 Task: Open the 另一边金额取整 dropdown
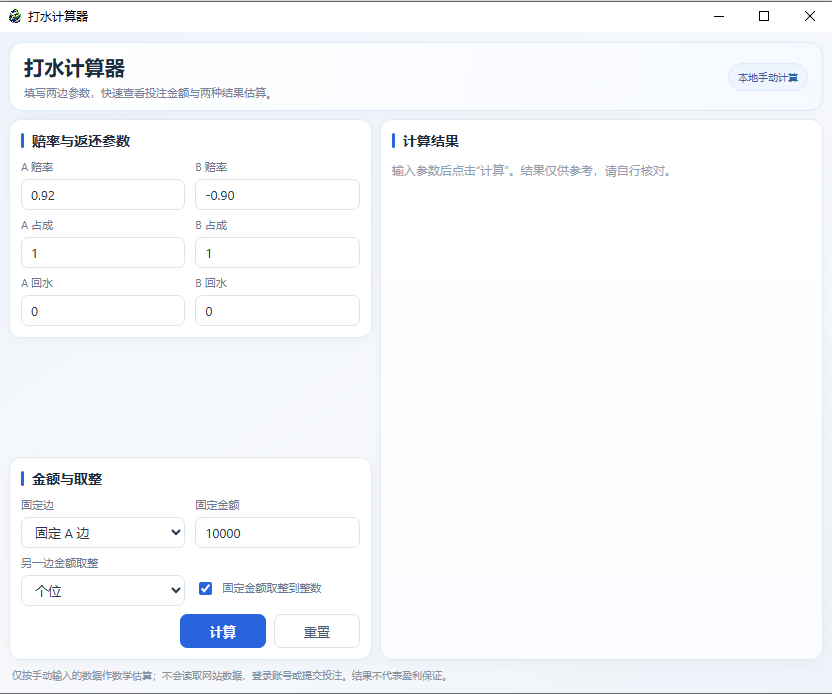pos(103,591)
